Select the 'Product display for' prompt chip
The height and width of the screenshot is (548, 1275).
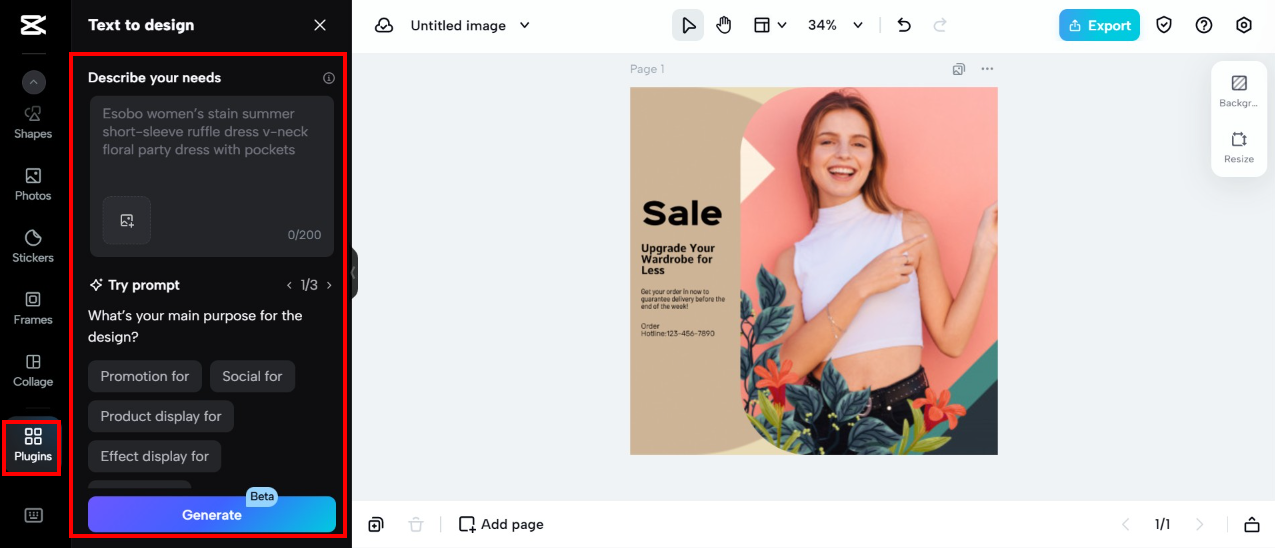point(161,416)
